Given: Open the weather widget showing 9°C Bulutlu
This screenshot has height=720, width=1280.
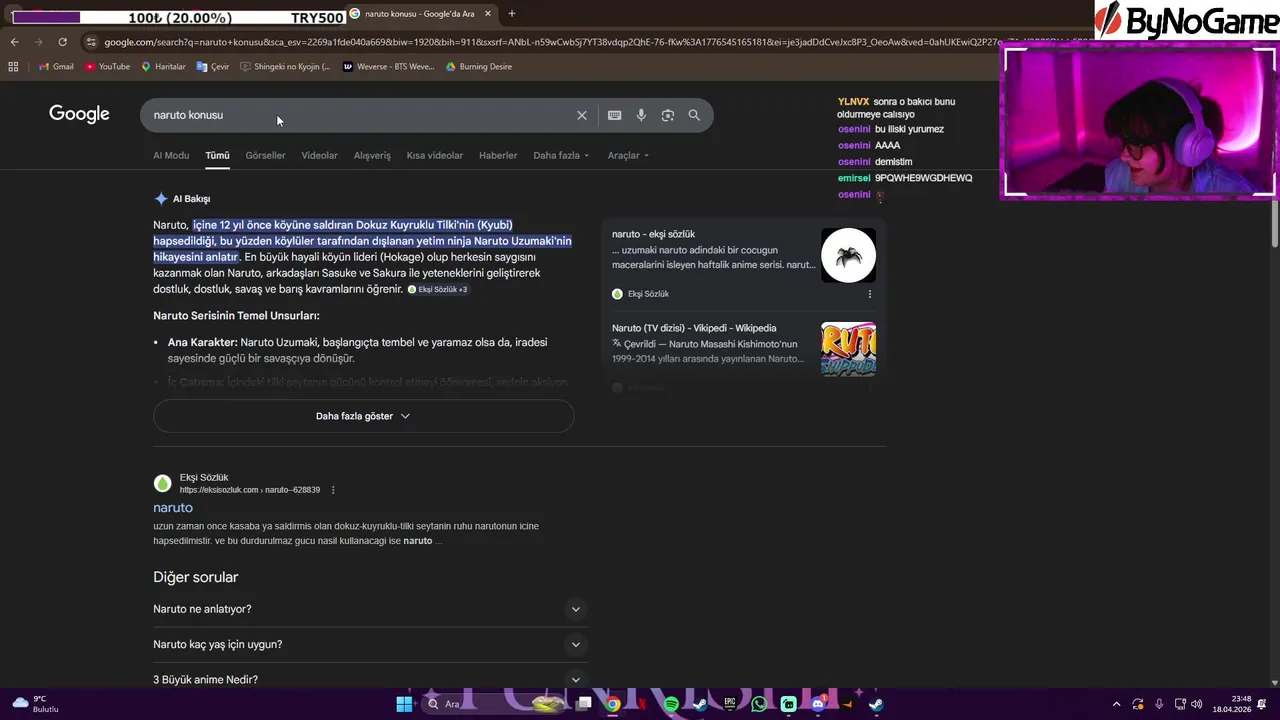Looking at the screenshot, I should [x=36, y=704].
